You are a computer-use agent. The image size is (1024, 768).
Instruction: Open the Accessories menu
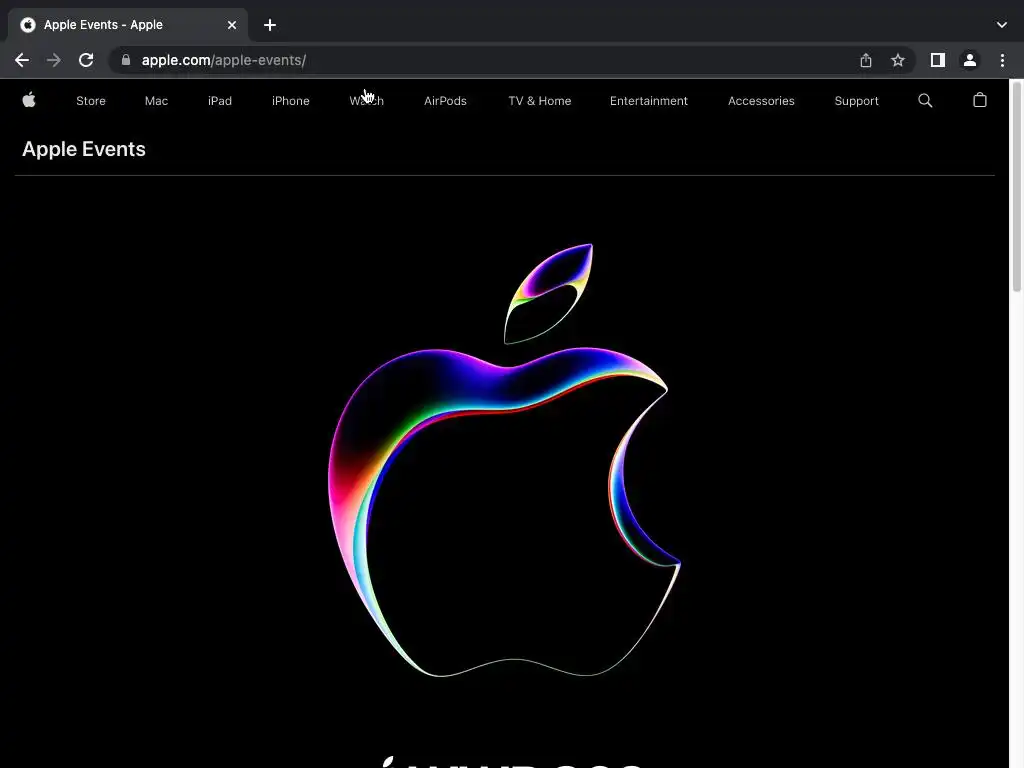coord(761,101)
